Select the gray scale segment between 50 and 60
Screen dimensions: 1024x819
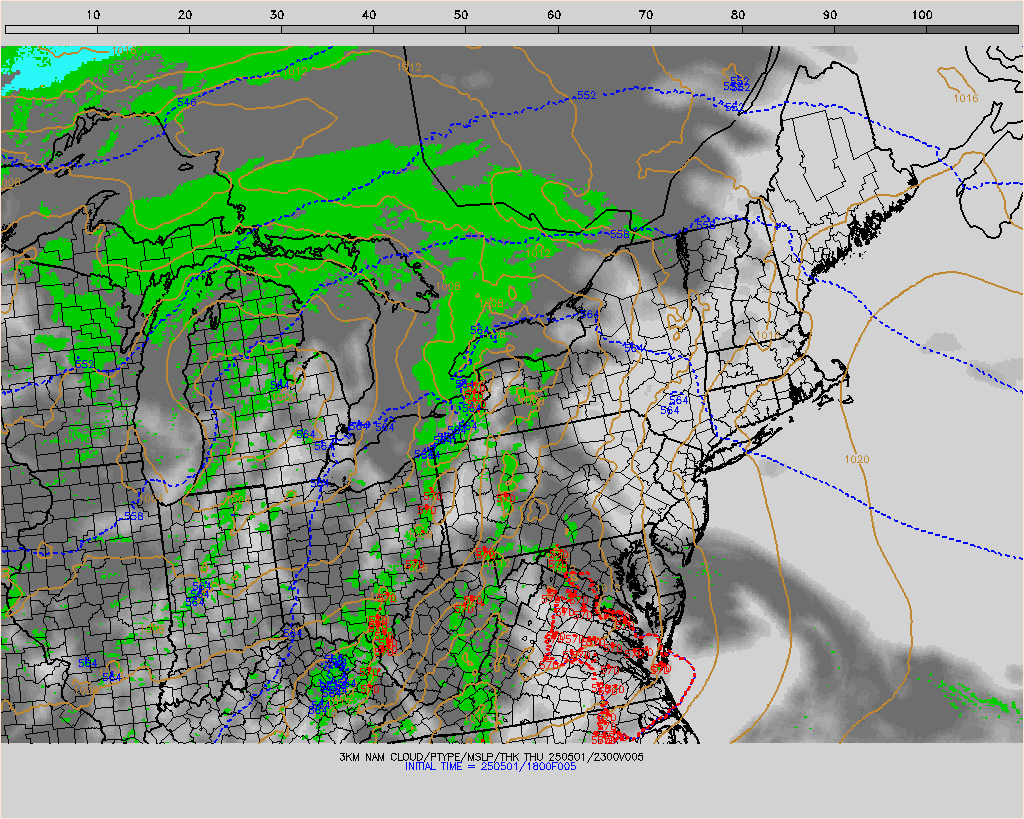(512, 29)
